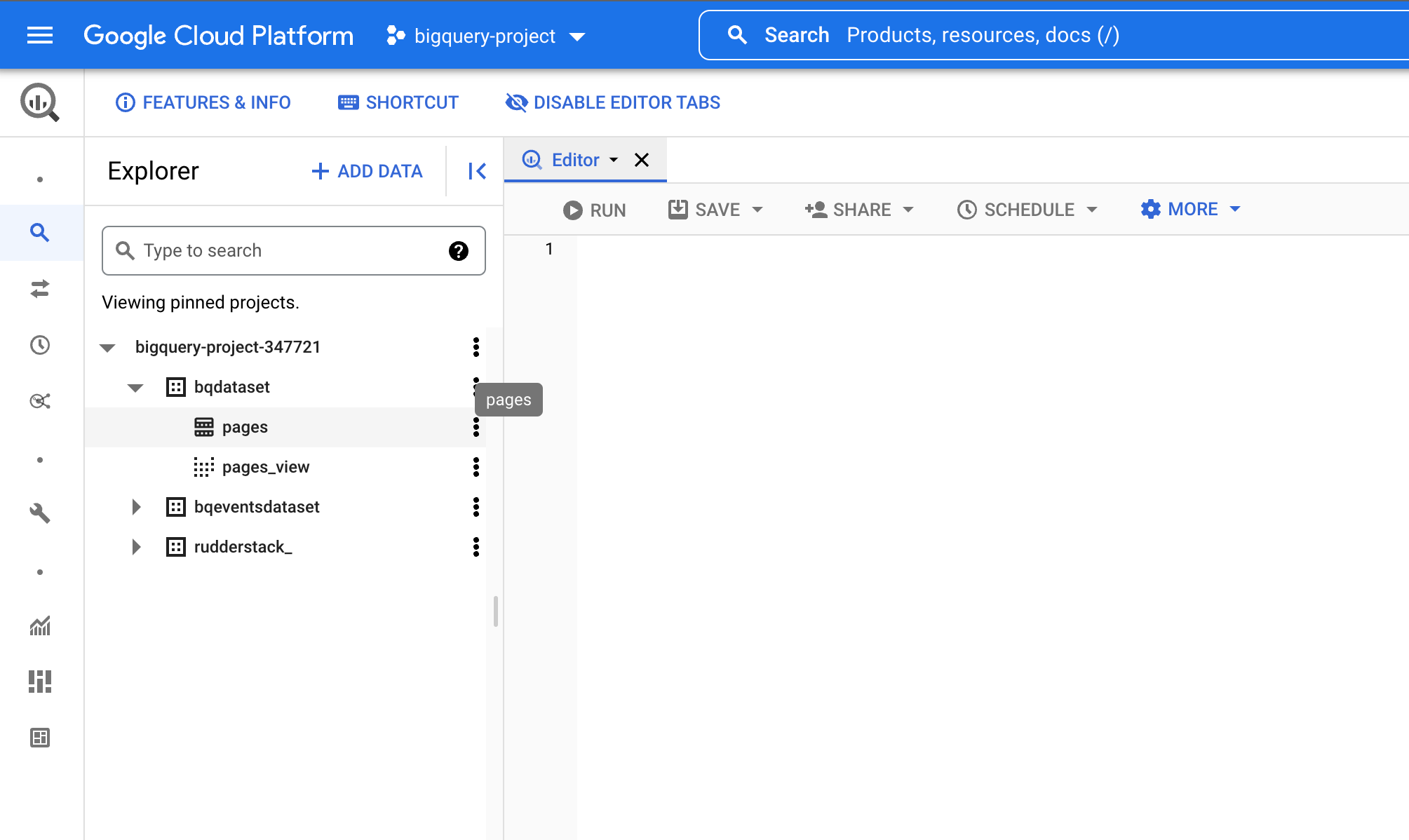Image resolution: width=1409 pixels, height=840 pixels.
Task: Open the bigquery-project project selector dropdown
Action: coord(485,36)
